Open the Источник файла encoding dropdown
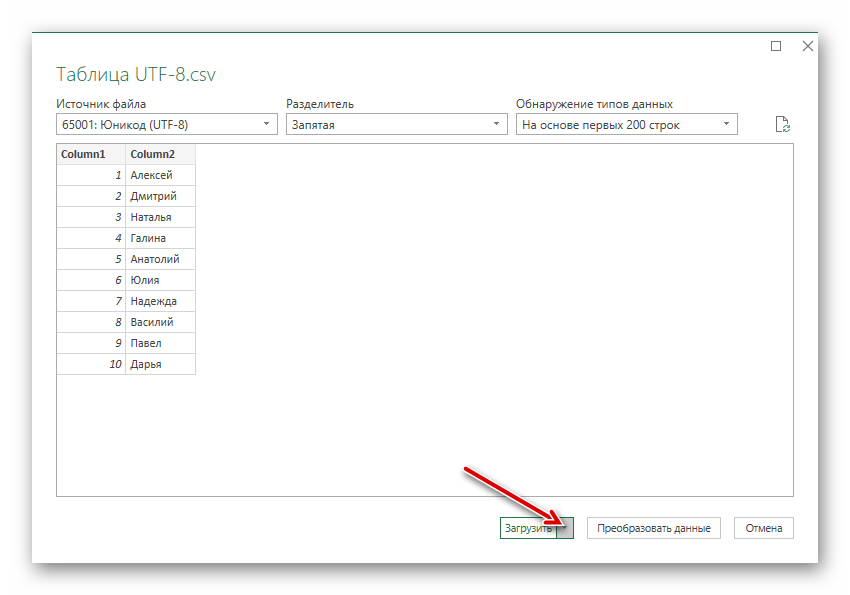 (167, 124)
